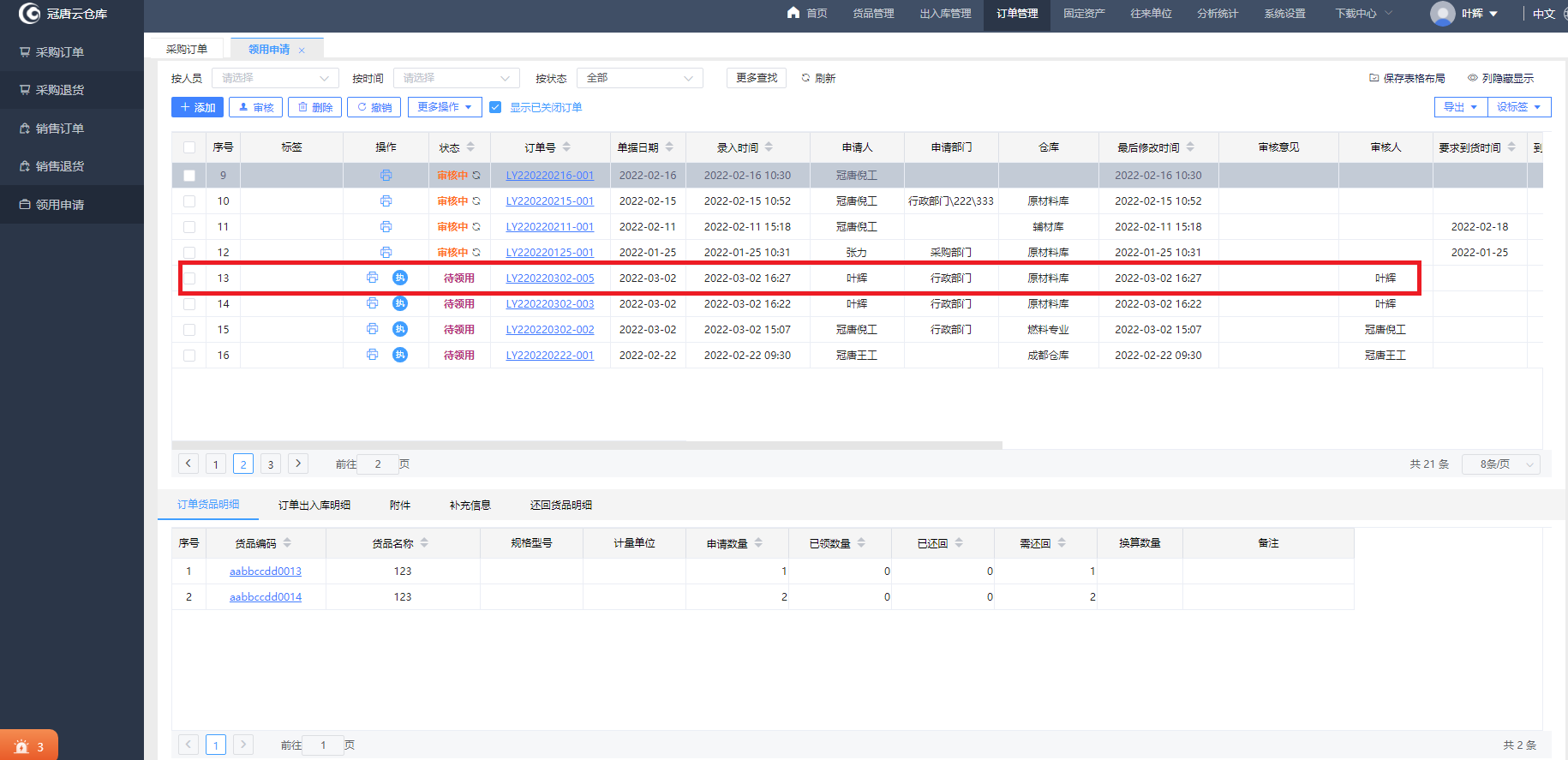1568x760 pixels.
Task: Sort by 录入时间 column sort arrows
Action: pyautogui.click(x=769, y=147)
